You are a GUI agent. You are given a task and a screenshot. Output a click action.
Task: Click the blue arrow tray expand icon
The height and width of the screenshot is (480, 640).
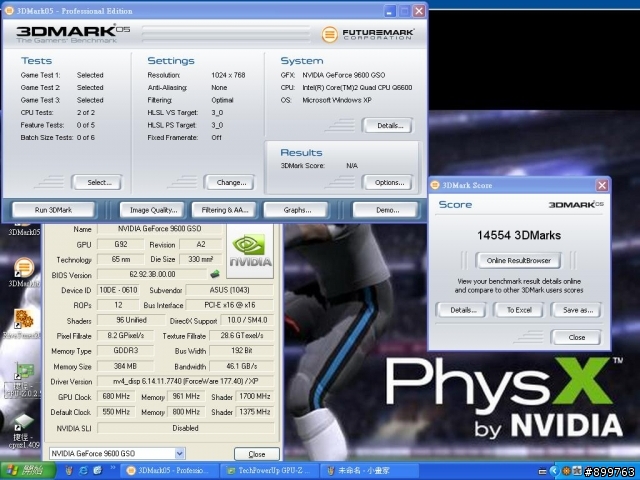(x=554, y=471)
